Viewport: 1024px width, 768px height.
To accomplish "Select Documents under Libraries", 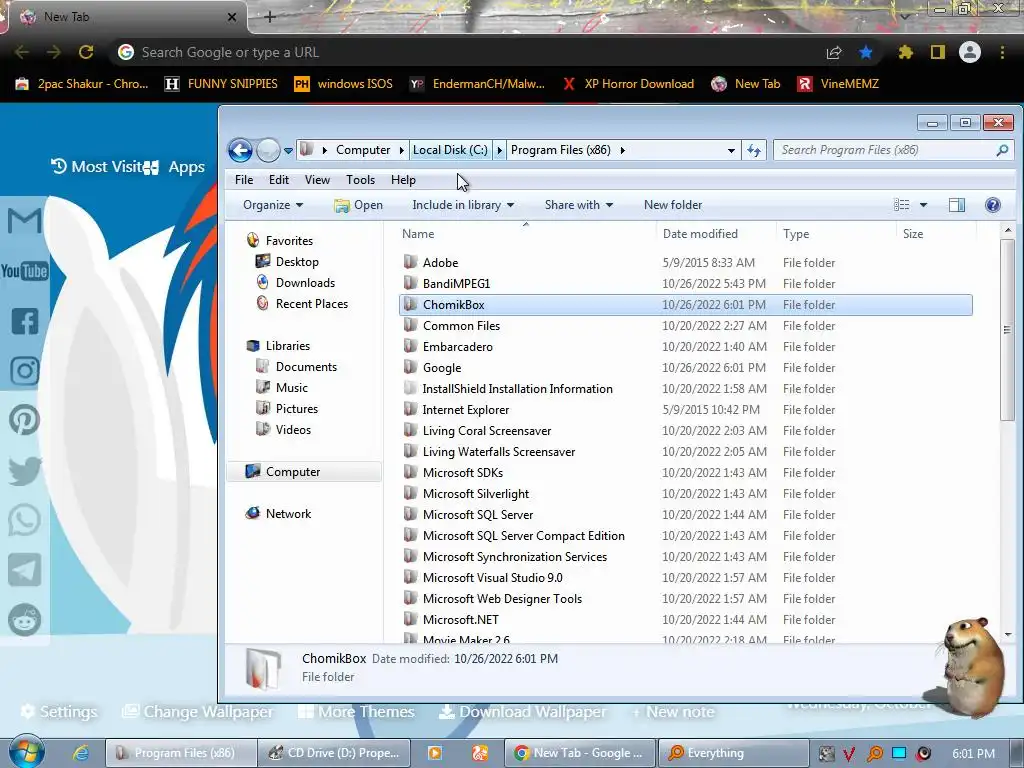I will [306, 367].
